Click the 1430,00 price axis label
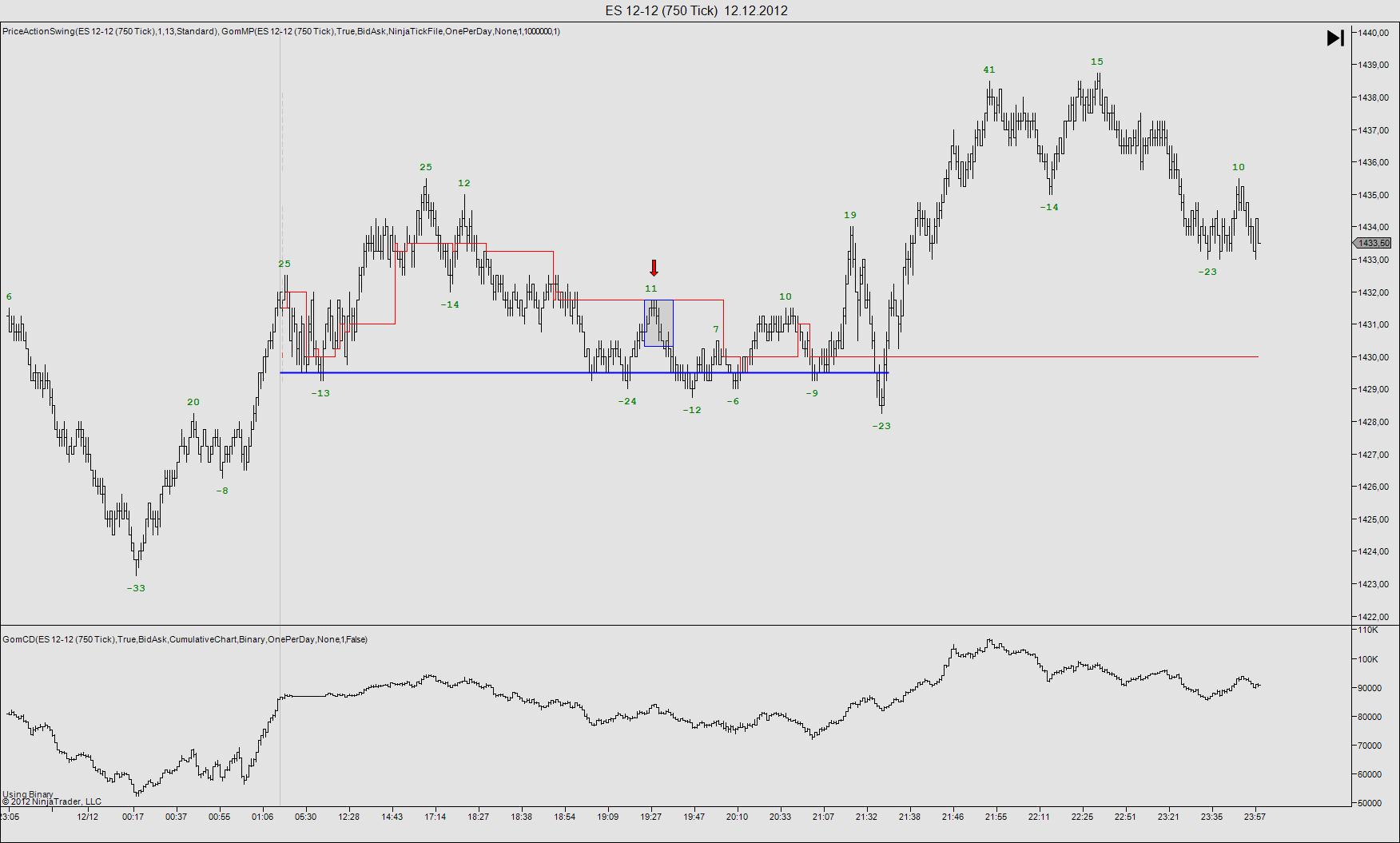 (1373, 357)
